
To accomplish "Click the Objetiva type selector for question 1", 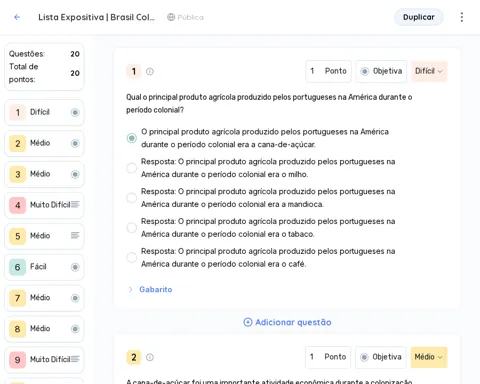I will click(381, 71).
